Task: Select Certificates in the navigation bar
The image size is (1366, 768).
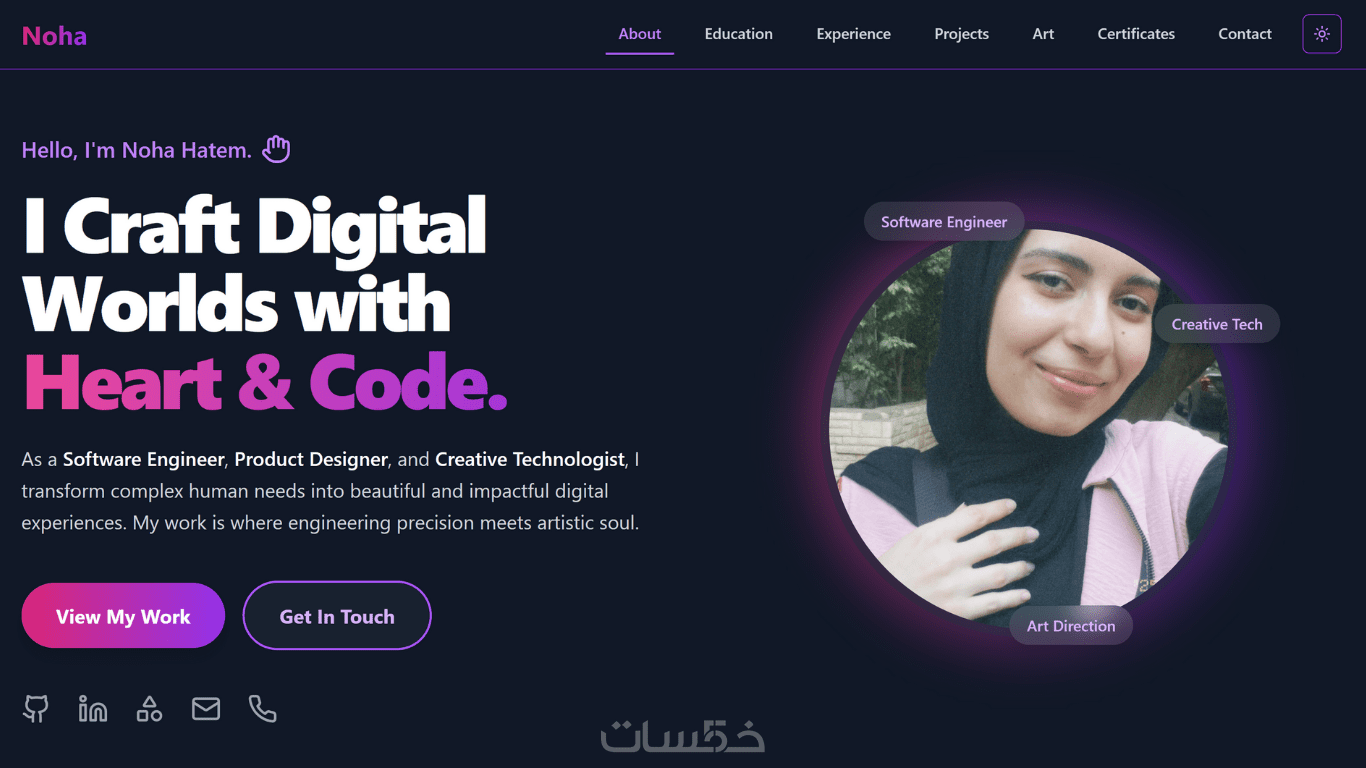Action: click(1136, 34)
